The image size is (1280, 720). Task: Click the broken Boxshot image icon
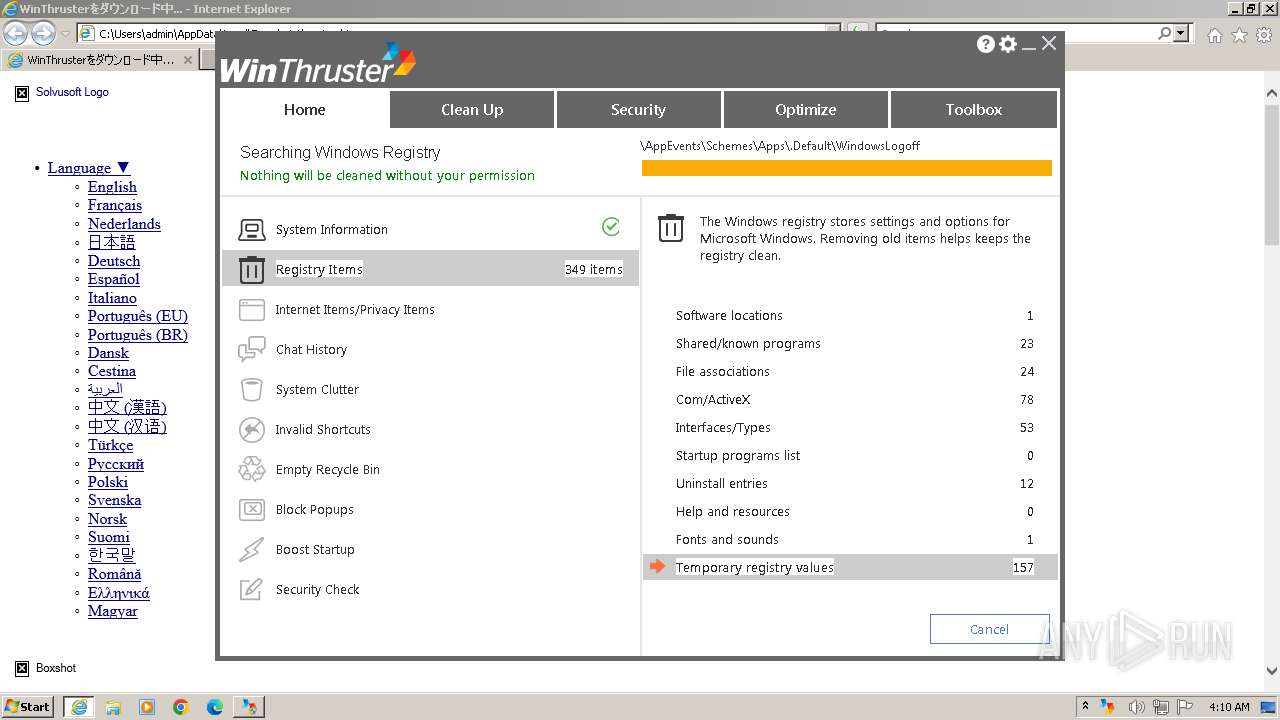coord(22,669)
